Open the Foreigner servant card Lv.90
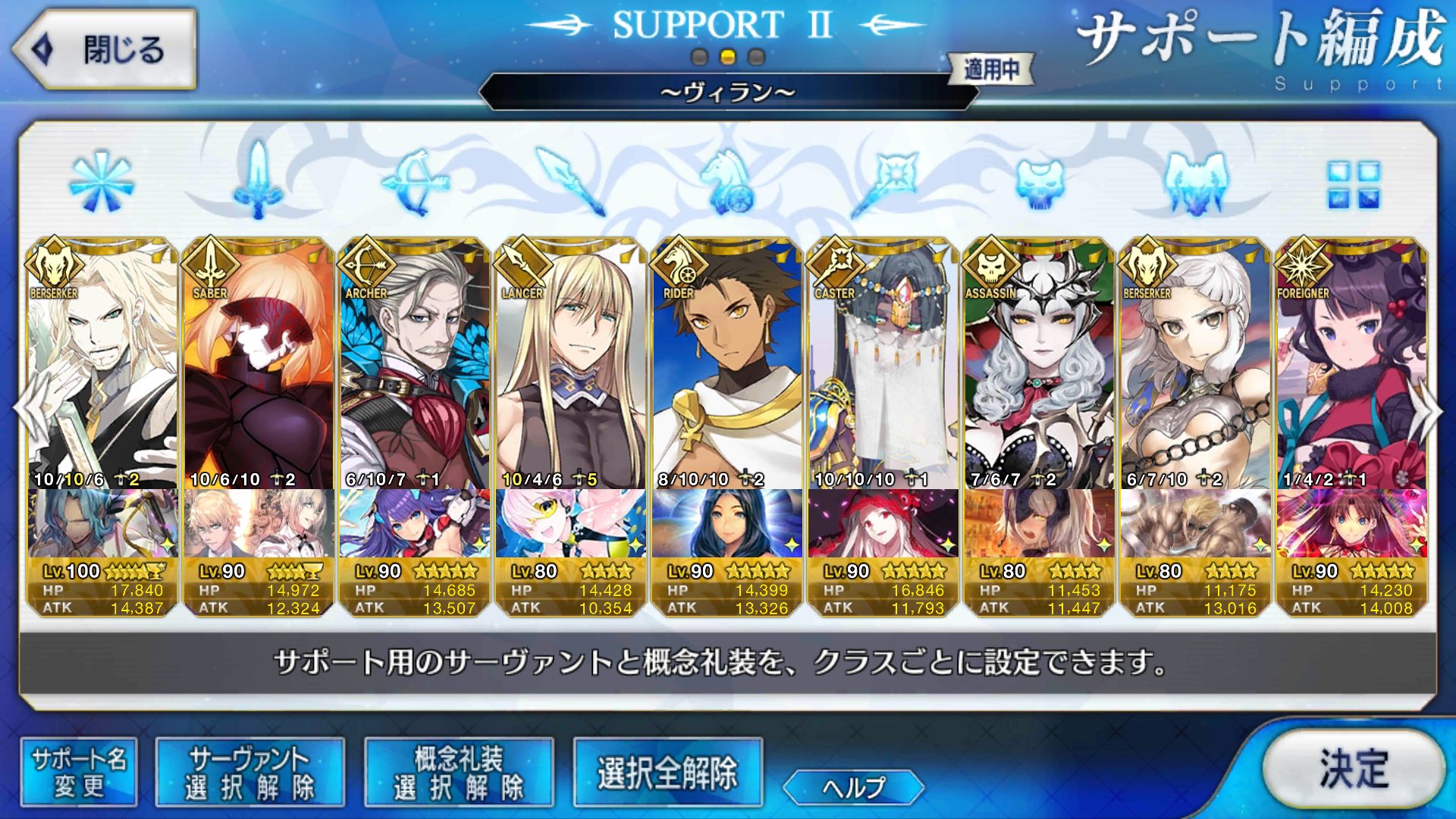1456x819 pixels. tap(1352, 427)
